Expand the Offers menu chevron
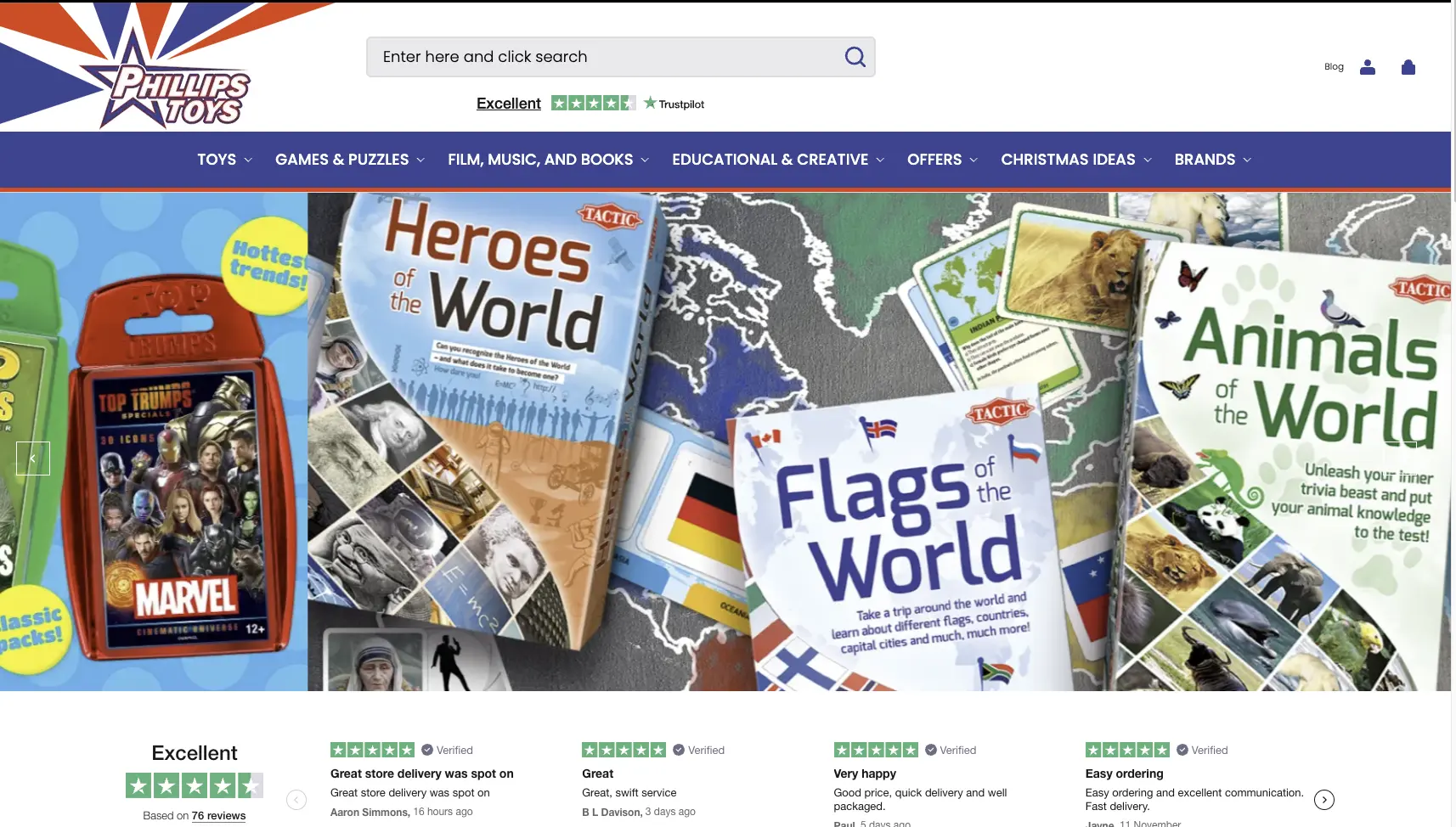1456x827 pixels. (973, 160)
